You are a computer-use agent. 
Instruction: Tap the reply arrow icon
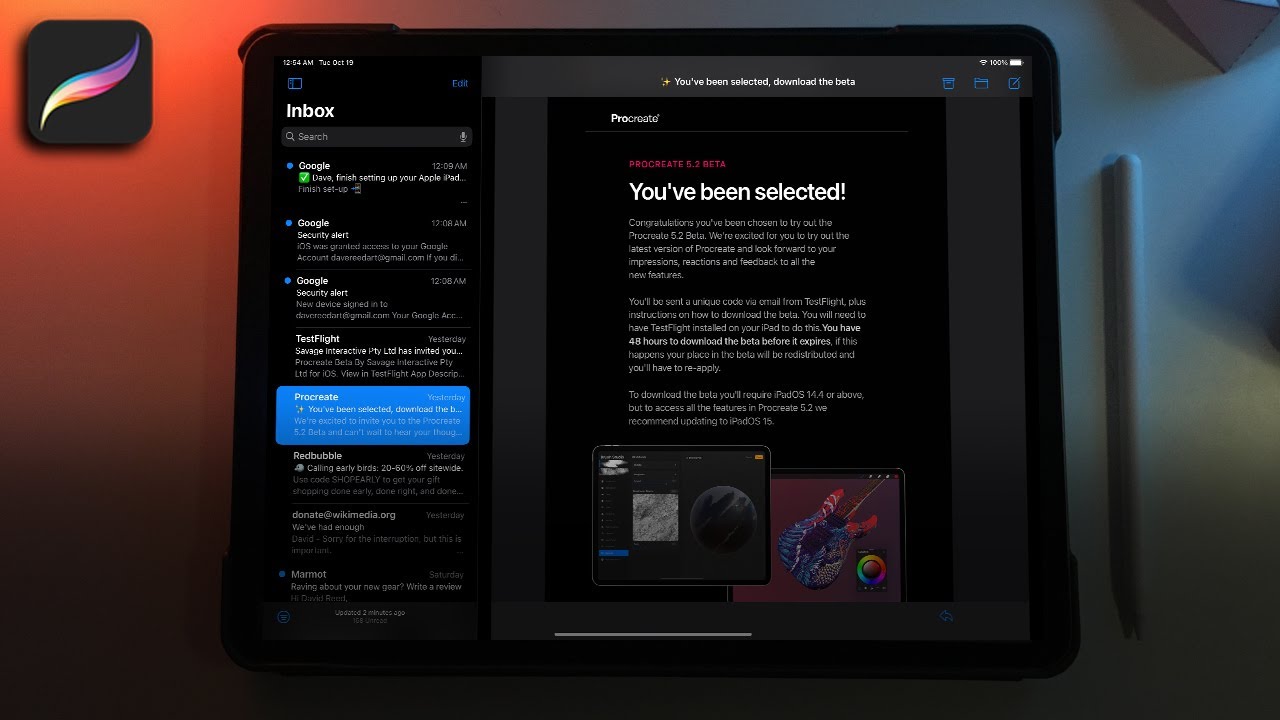coord(946,616)
